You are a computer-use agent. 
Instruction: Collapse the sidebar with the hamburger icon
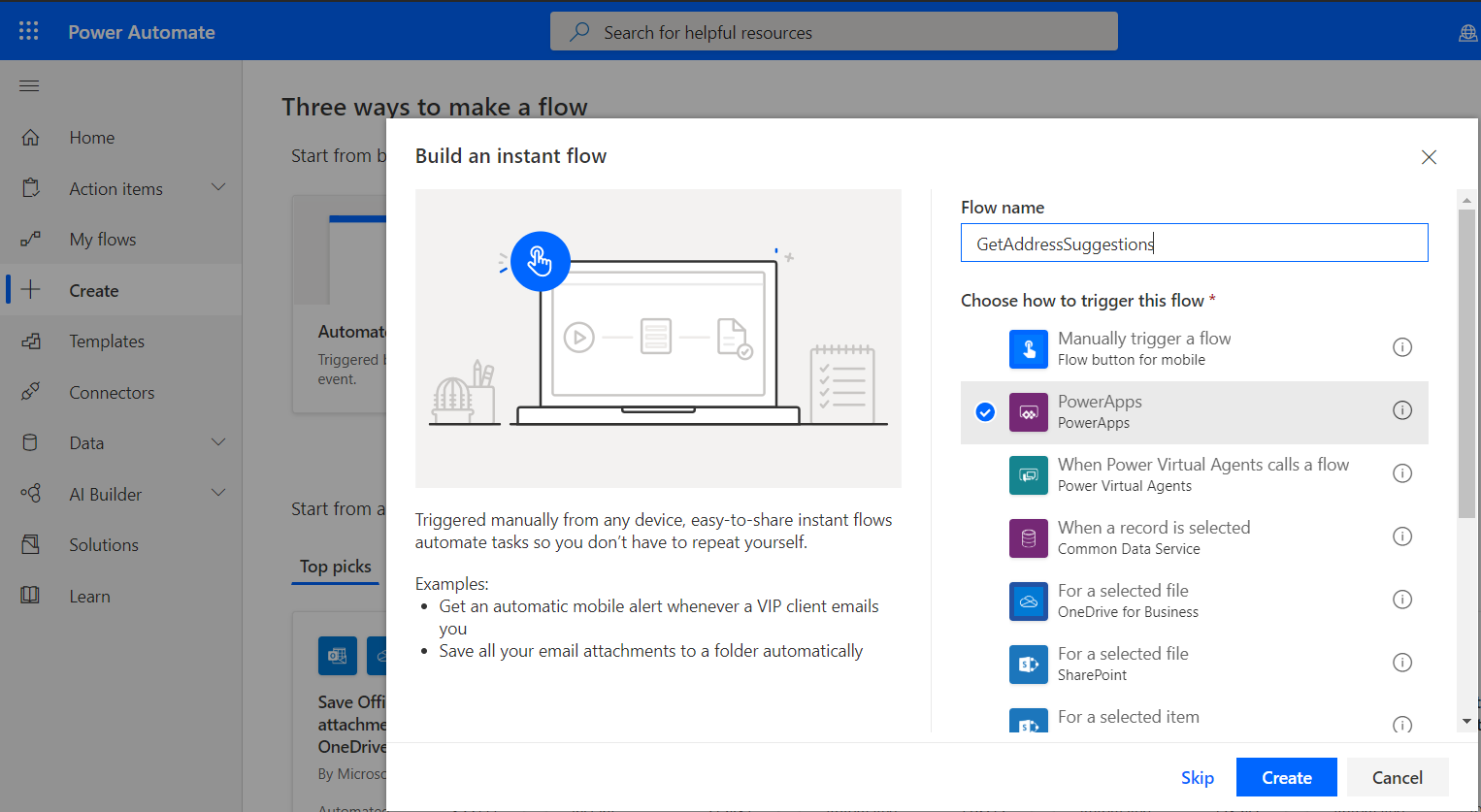pos(28,85)
